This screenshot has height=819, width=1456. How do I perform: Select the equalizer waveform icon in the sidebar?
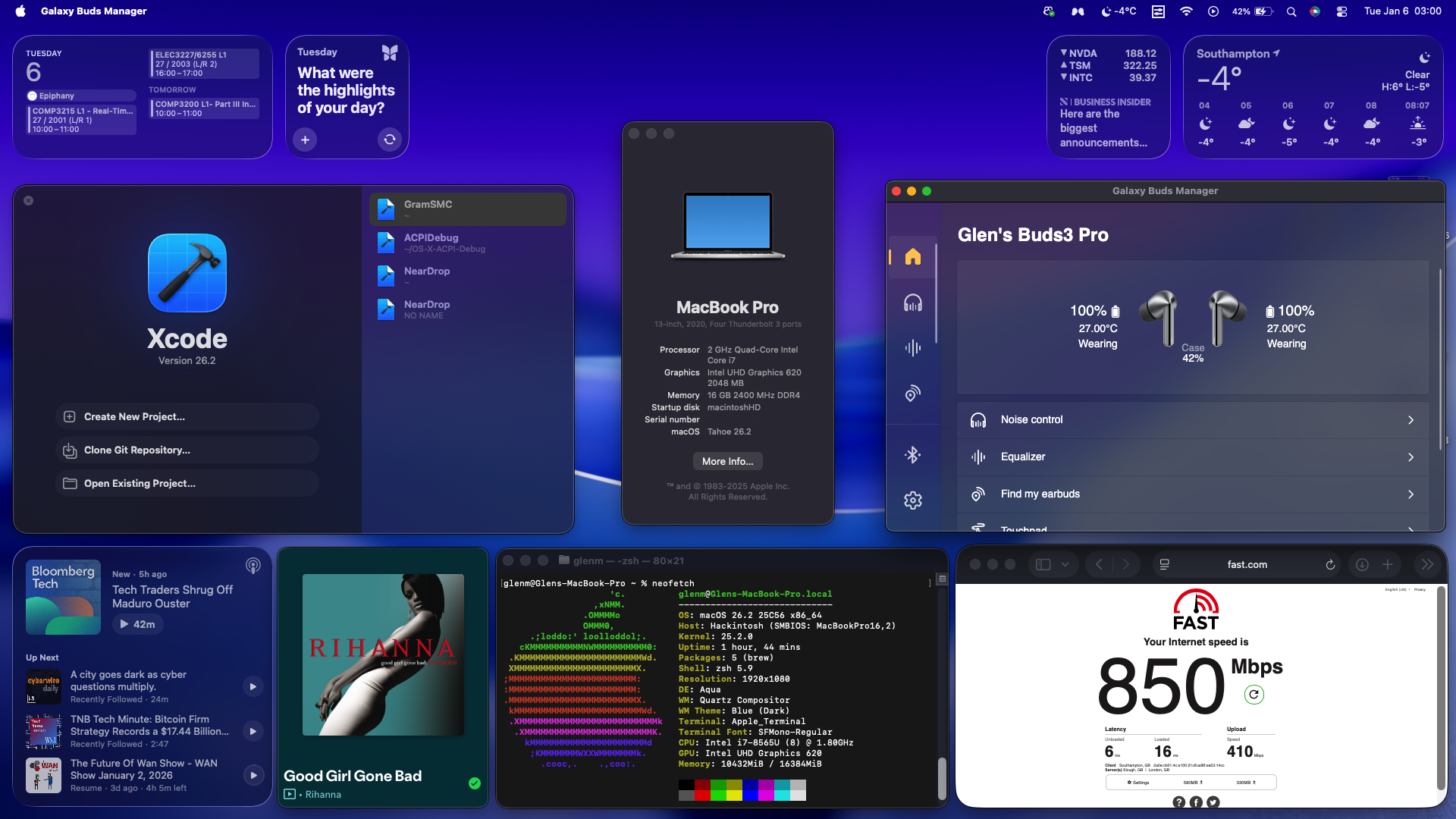[912, 348]
